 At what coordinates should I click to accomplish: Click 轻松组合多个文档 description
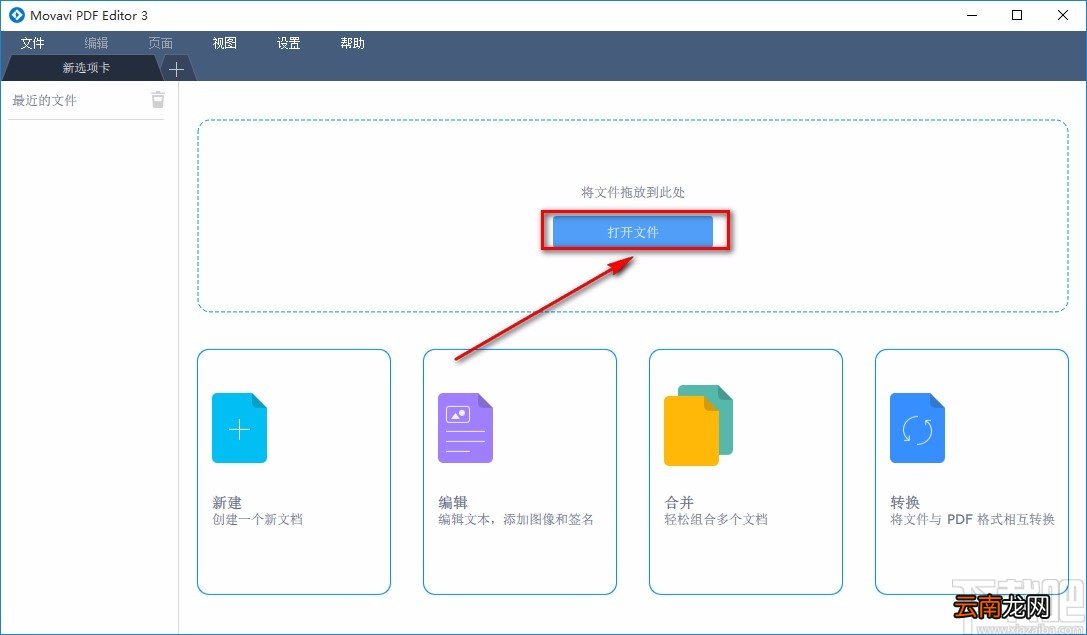click(716, 519)
